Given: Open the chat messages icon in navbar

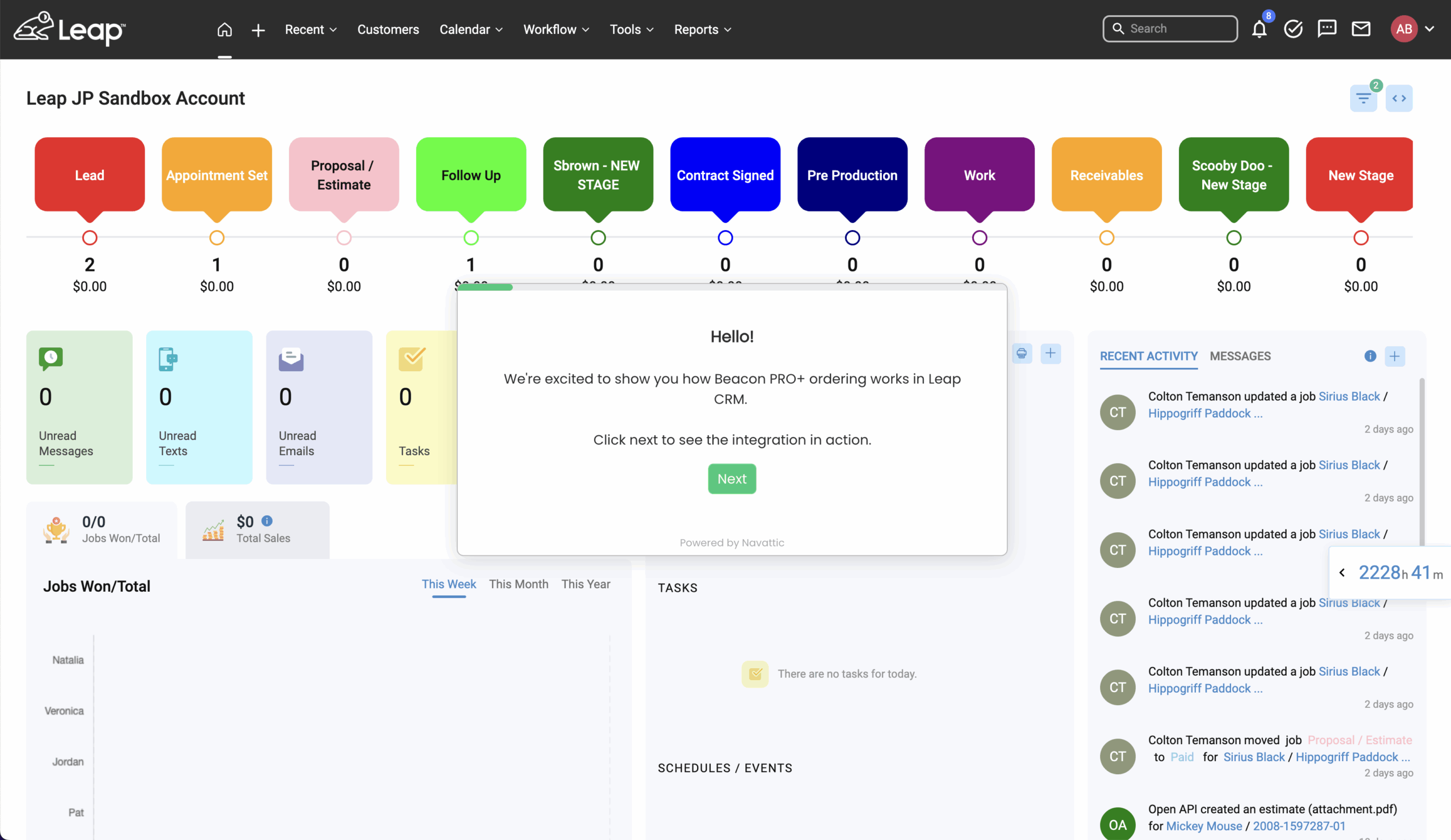Looking at the screenshot, I should (1327, 29).
